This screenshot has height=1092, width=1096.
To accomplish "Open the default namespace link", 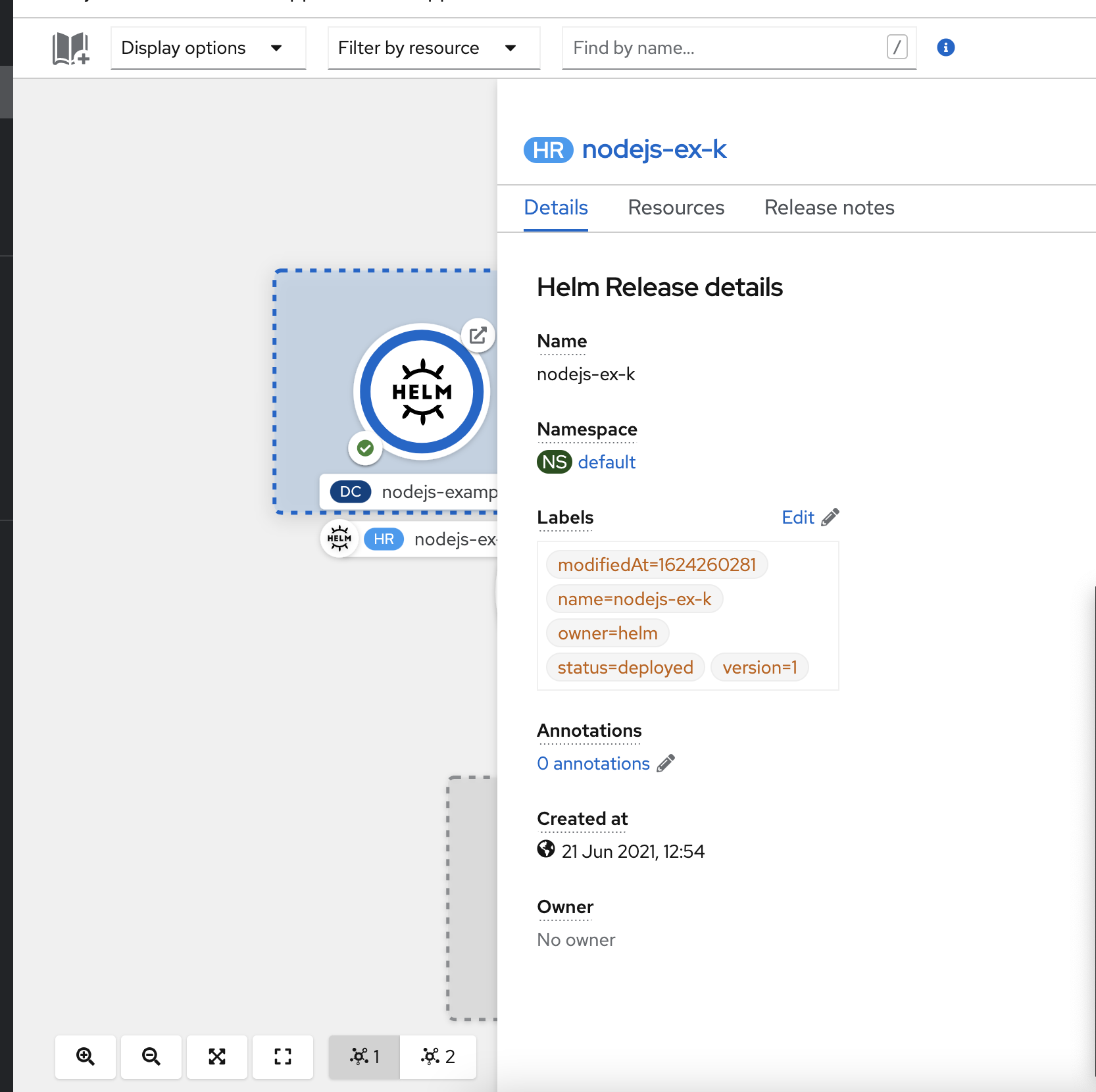I will (x=607, y=462).
